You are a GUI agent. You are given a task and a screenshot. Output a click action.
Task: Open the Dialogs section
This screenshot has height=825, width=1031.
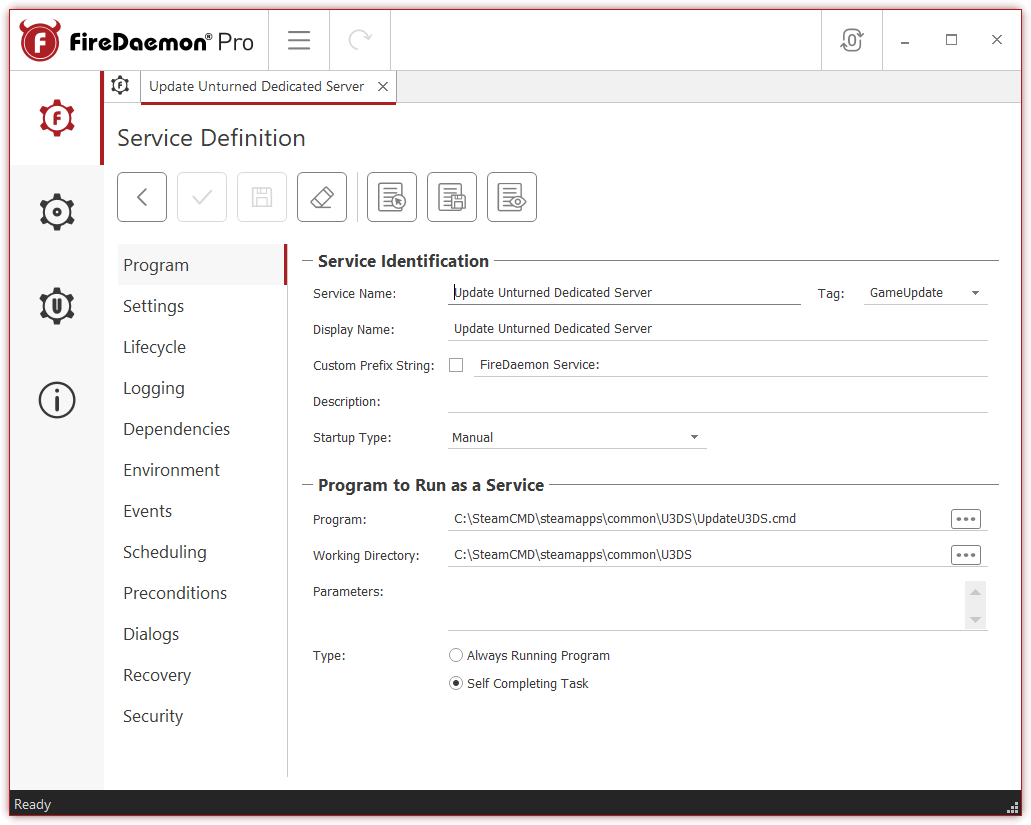(201, 634)
